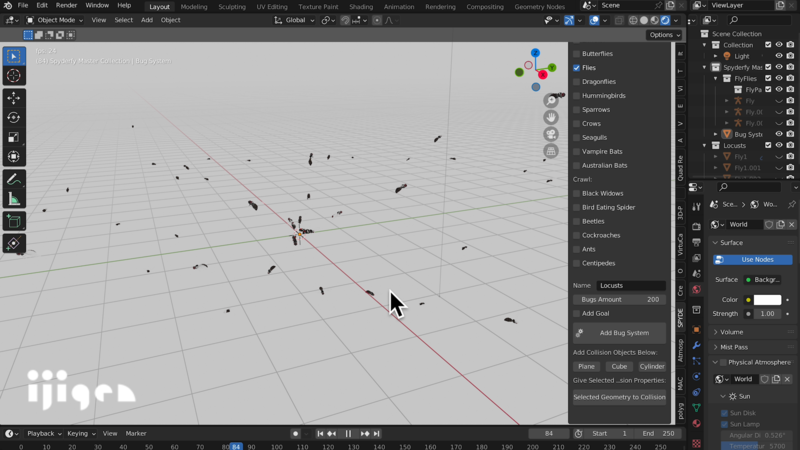Open the Render properties tab icon

[x=696, y=226]
